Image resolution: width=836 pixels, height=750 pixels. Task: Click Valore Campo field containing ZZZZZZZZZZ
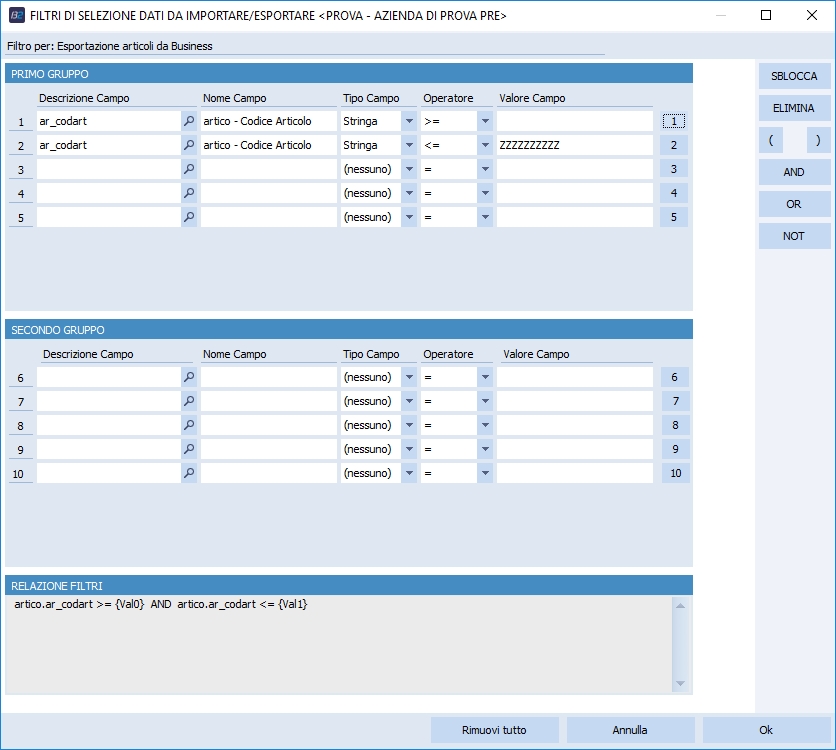coord(574,145)
